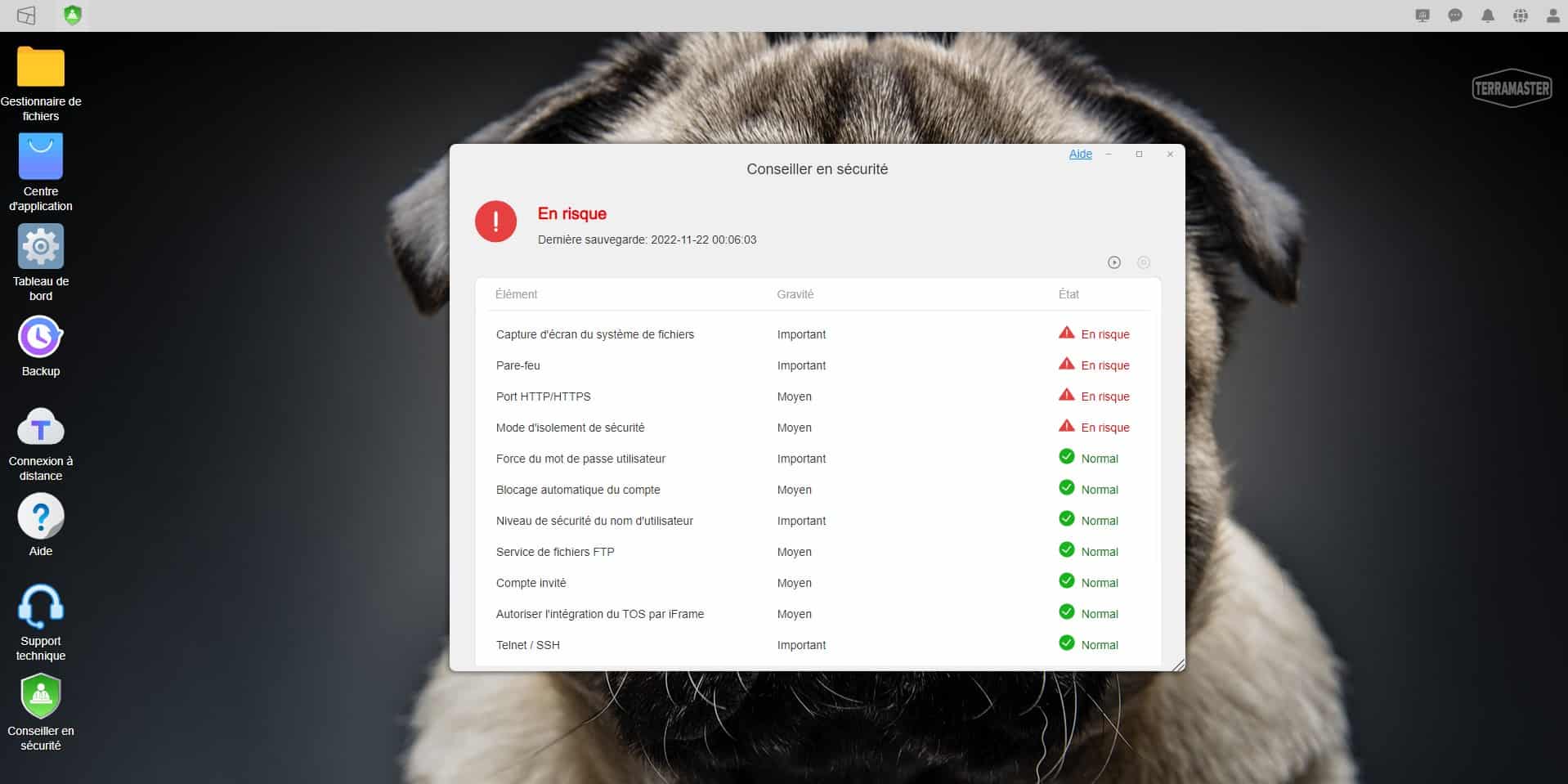Select "Mode d'isolement de sécurité" item

tap(571, 428)
